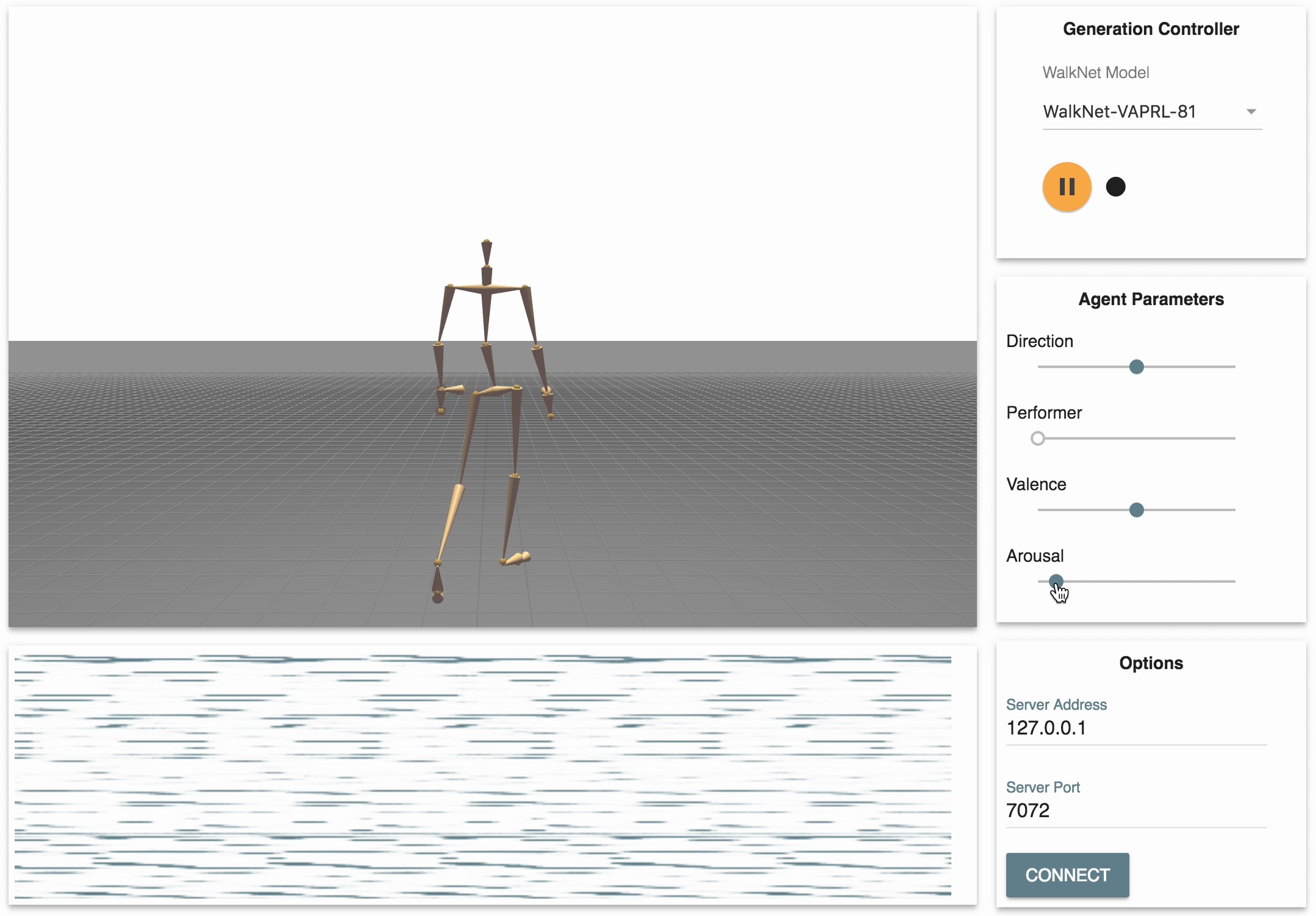Click the WalkNet Model label

tap(1095, 73)
